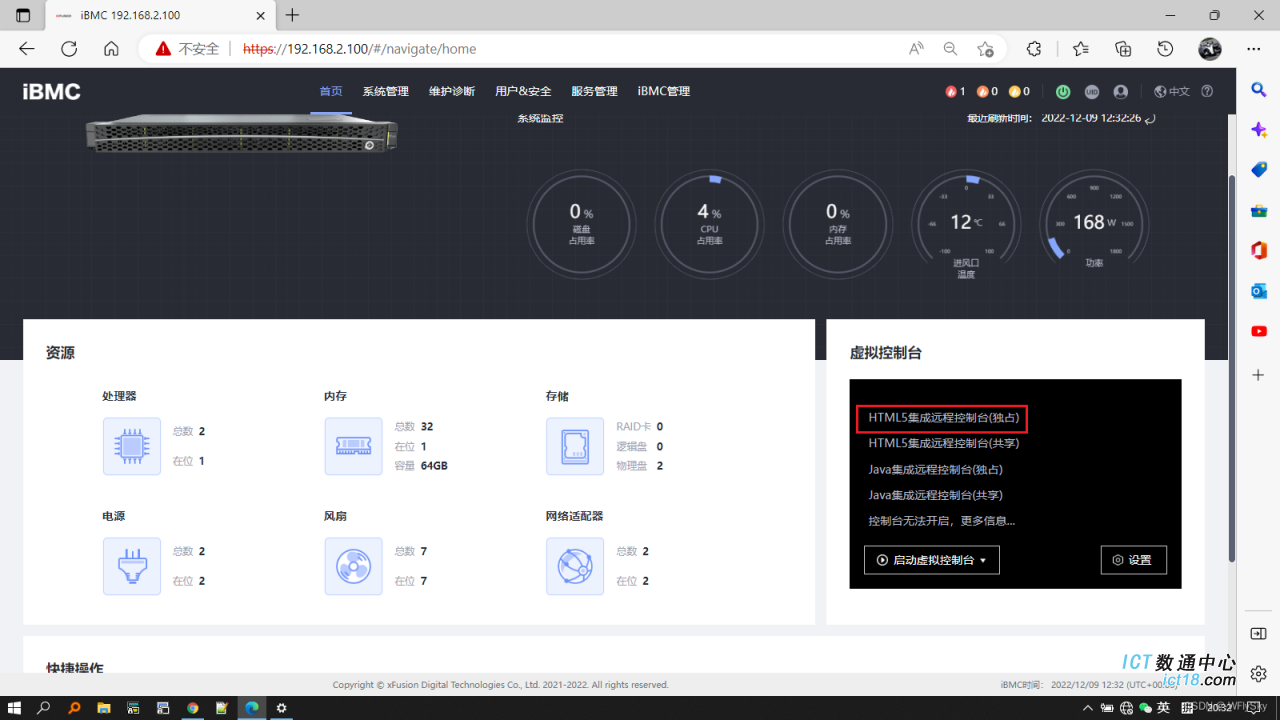This screenshot has width=1280, height=720.
Task: Select Java集成远程控制台(独占)
Action: [936, 469]
